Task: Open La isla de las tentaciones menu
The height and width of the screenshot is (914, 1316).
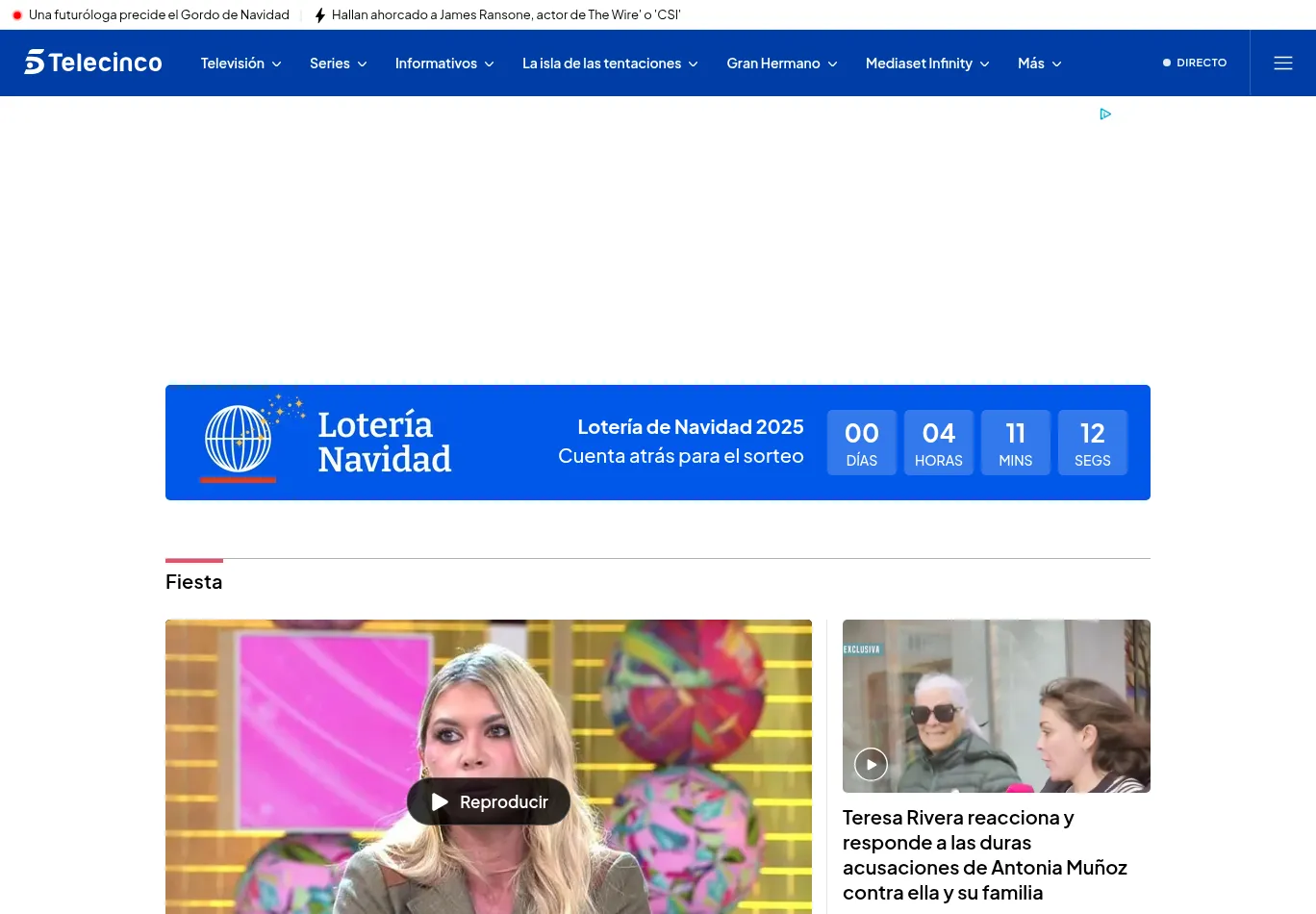Action: pos(609,63)
